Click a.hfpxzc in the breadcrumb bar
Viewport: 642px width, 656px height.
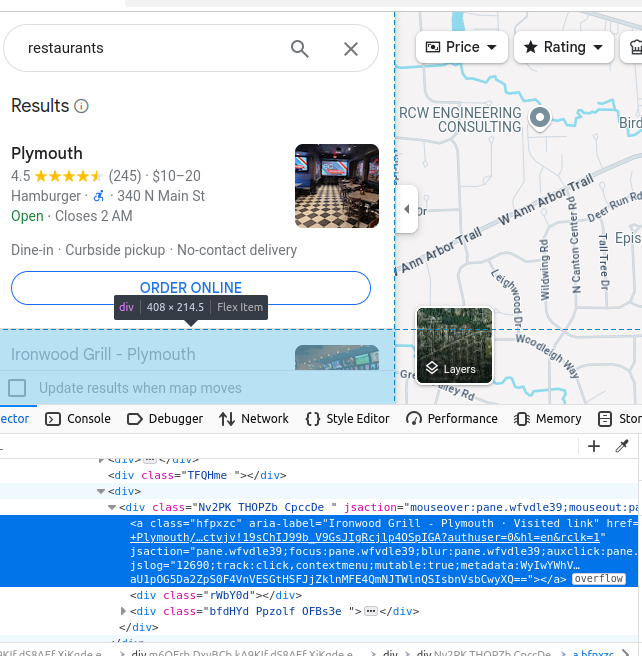tap(593, 653)
